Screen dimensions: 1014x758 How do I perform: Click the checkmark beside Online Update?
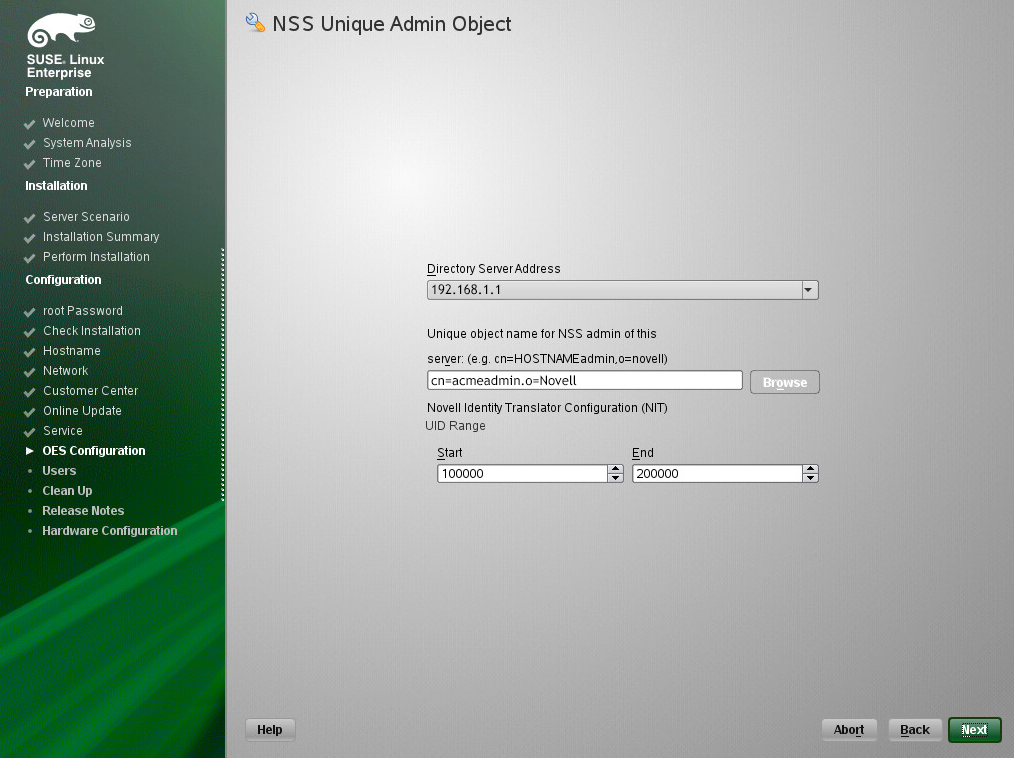(x=29, y=412)
